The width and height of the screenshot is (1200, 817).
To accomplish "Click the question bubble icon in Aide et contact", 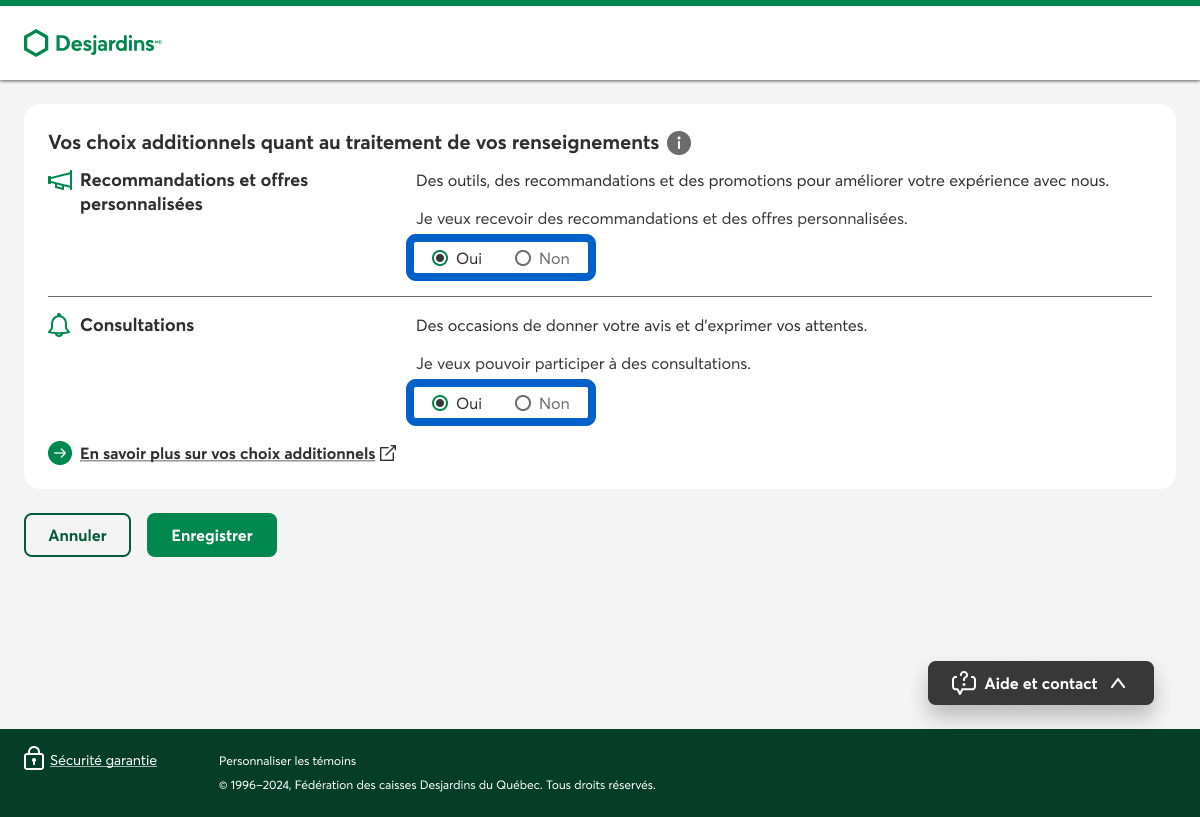I will 963,683.
